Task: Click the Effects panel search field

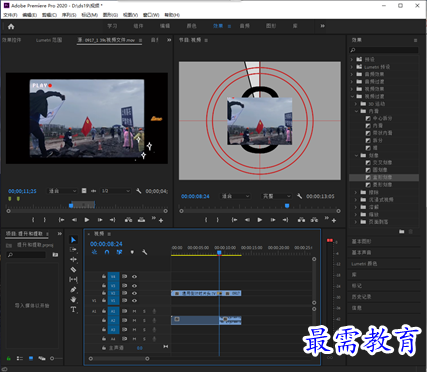Action: pos(383,50)
